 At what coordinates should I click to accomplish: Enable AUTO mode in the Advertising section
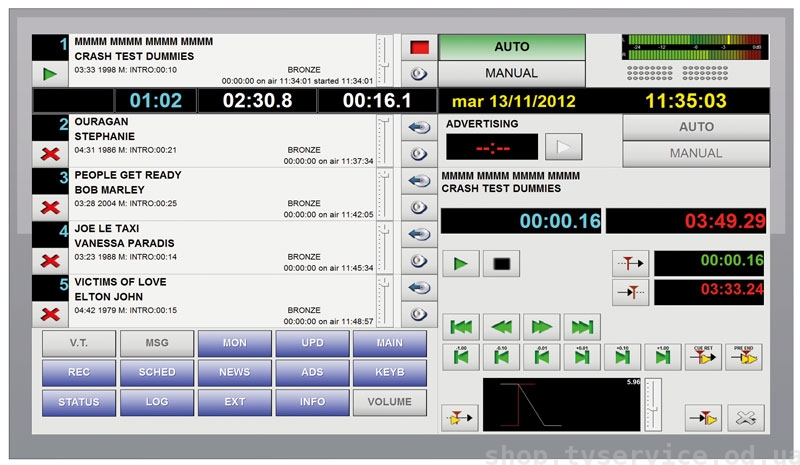(x=696, y=127)
